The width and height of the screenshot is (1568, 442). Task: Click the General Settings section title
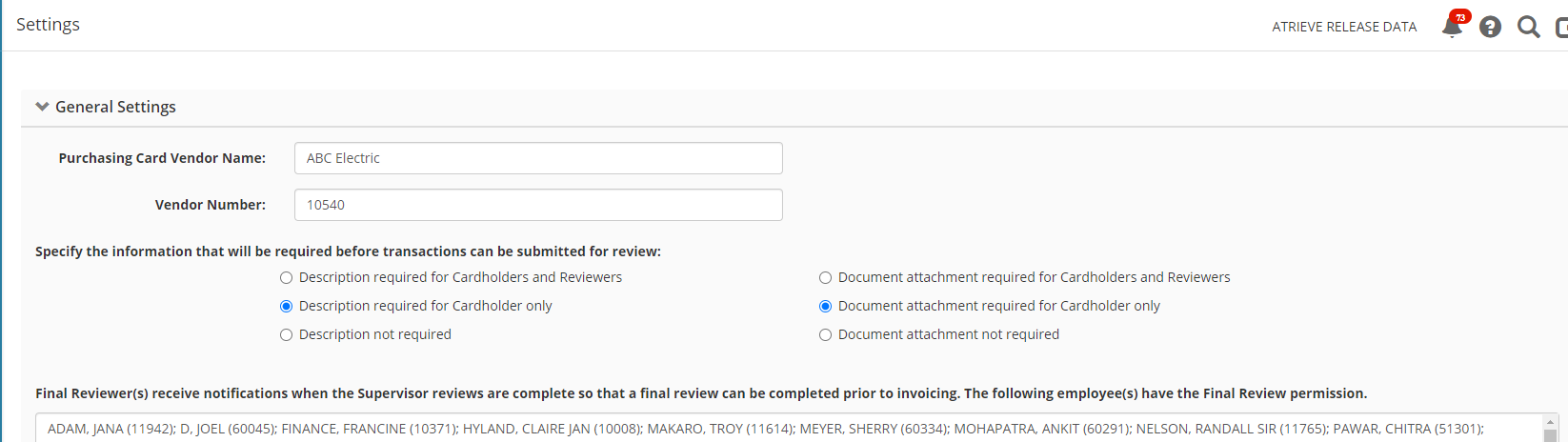[x=115, y=107]
